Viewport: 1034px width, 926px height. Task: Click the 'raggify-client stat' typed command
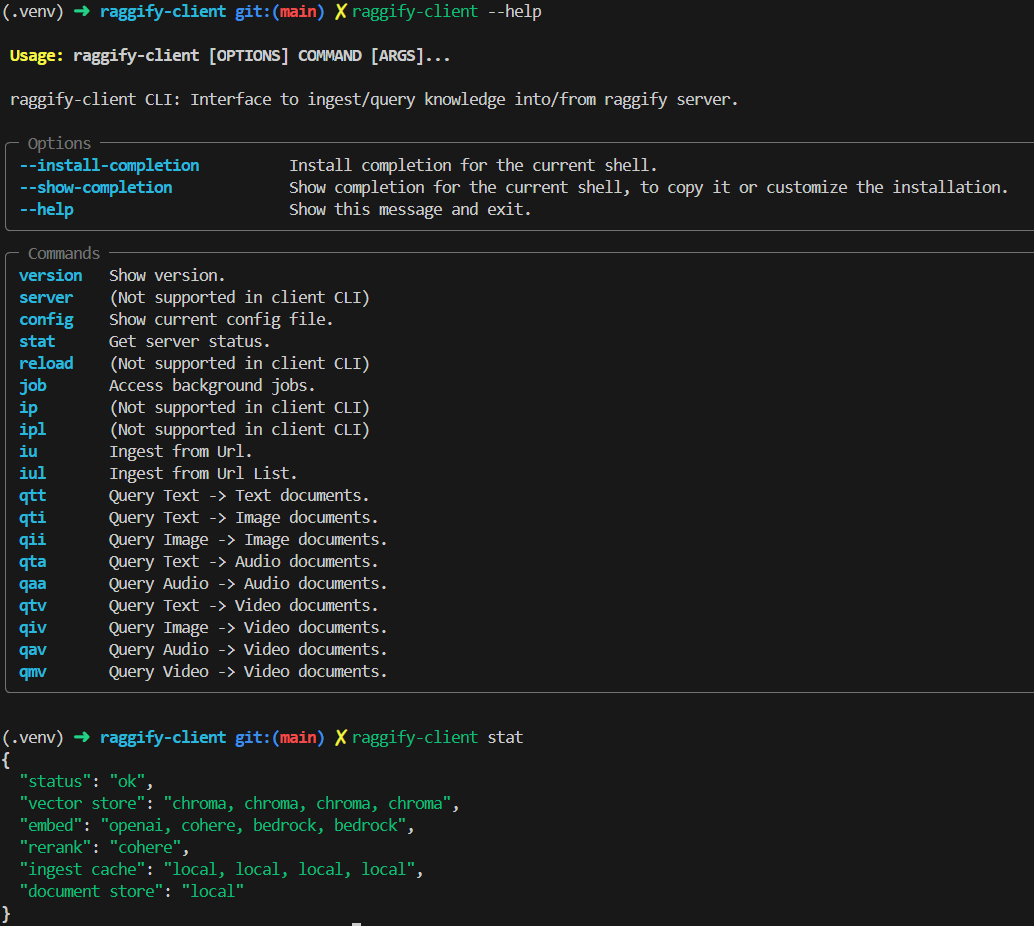tap(437, 737)
